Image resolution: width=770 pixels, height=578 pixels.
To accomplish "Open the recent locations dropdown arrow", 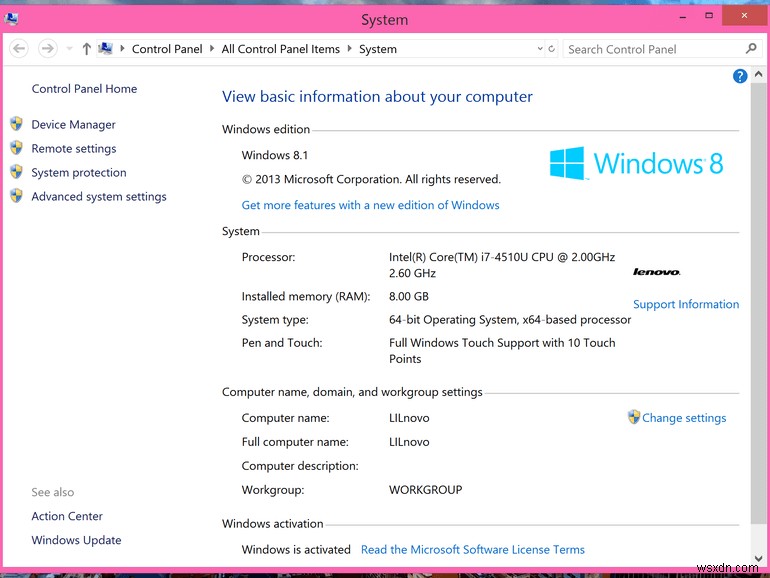I will (69, 49).
